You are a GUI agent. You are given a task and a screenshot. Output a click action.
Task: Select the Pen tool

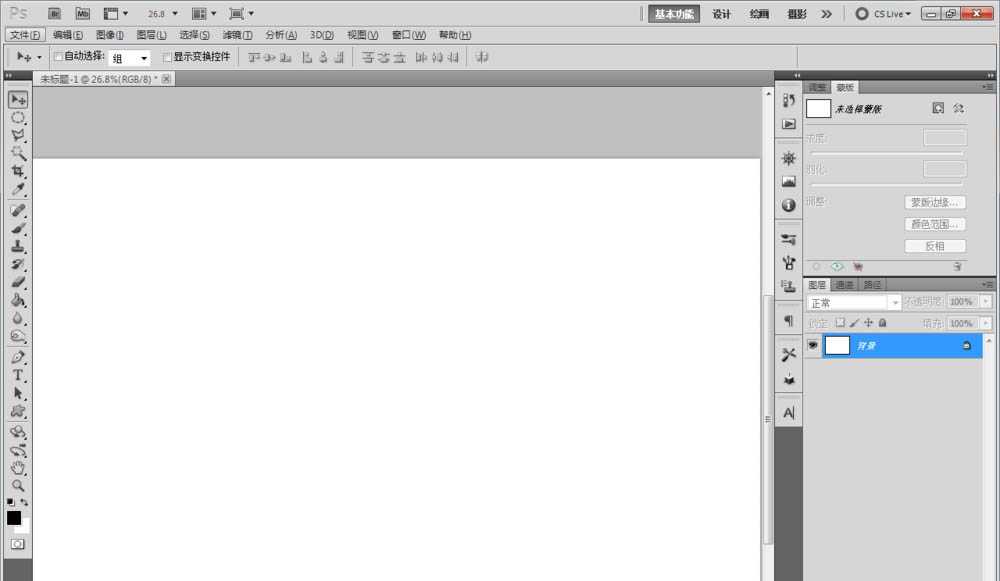[18, 357]
